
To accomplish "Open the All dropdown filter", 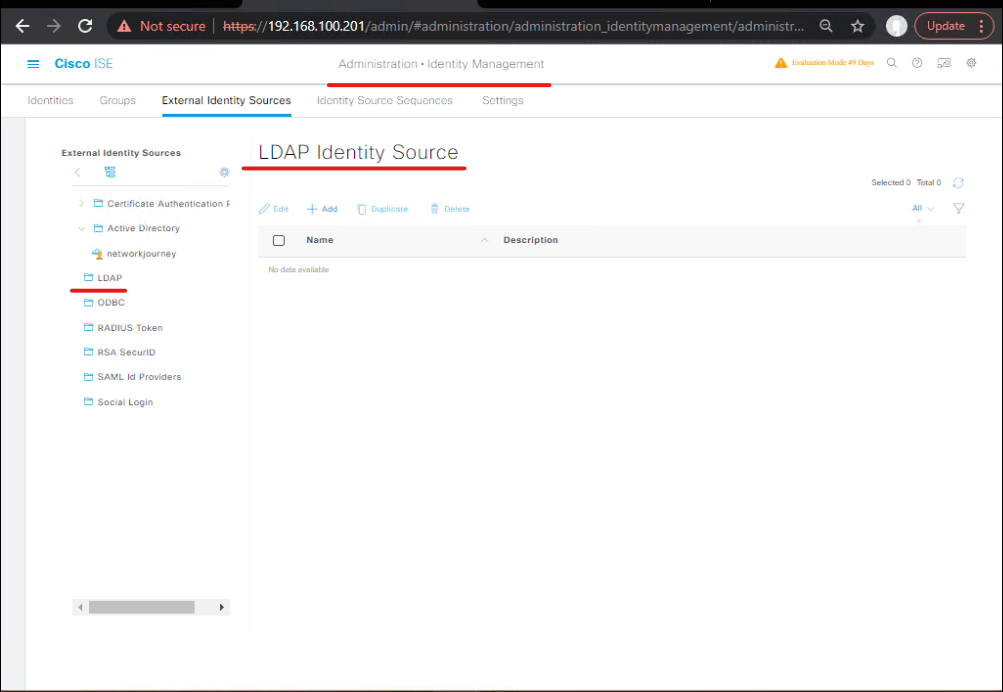I will [x=922, y=208].
